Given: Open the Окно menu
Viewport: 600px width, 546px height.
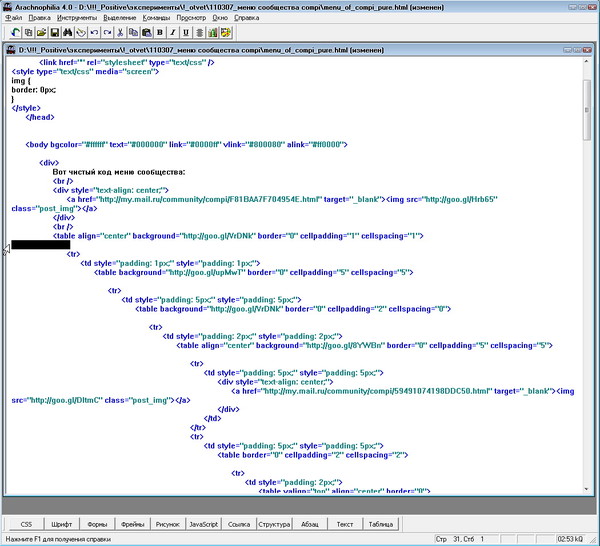Looking at the screenshot, I should 220,18.
